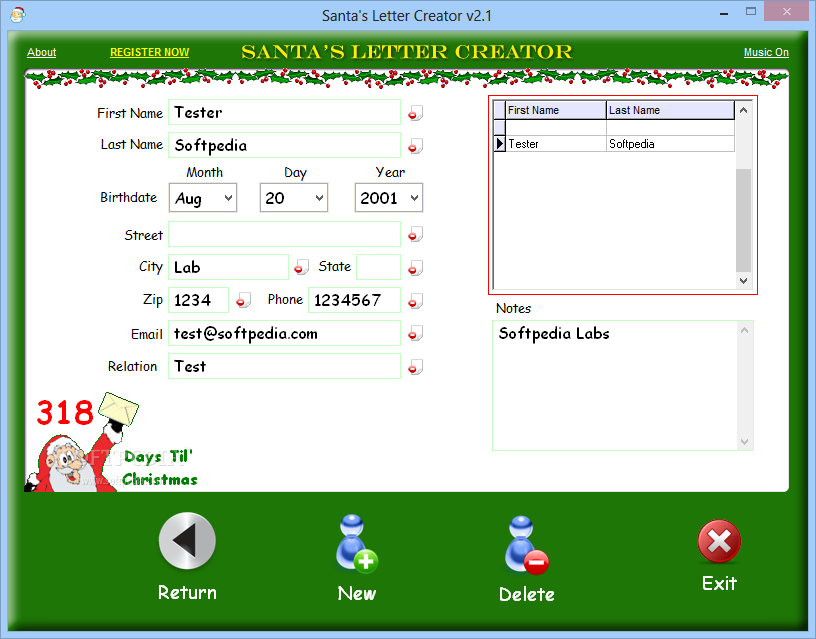Click into the Zip field containing 1234
This screenshot has height=639, width=816.
pos(198,300)
